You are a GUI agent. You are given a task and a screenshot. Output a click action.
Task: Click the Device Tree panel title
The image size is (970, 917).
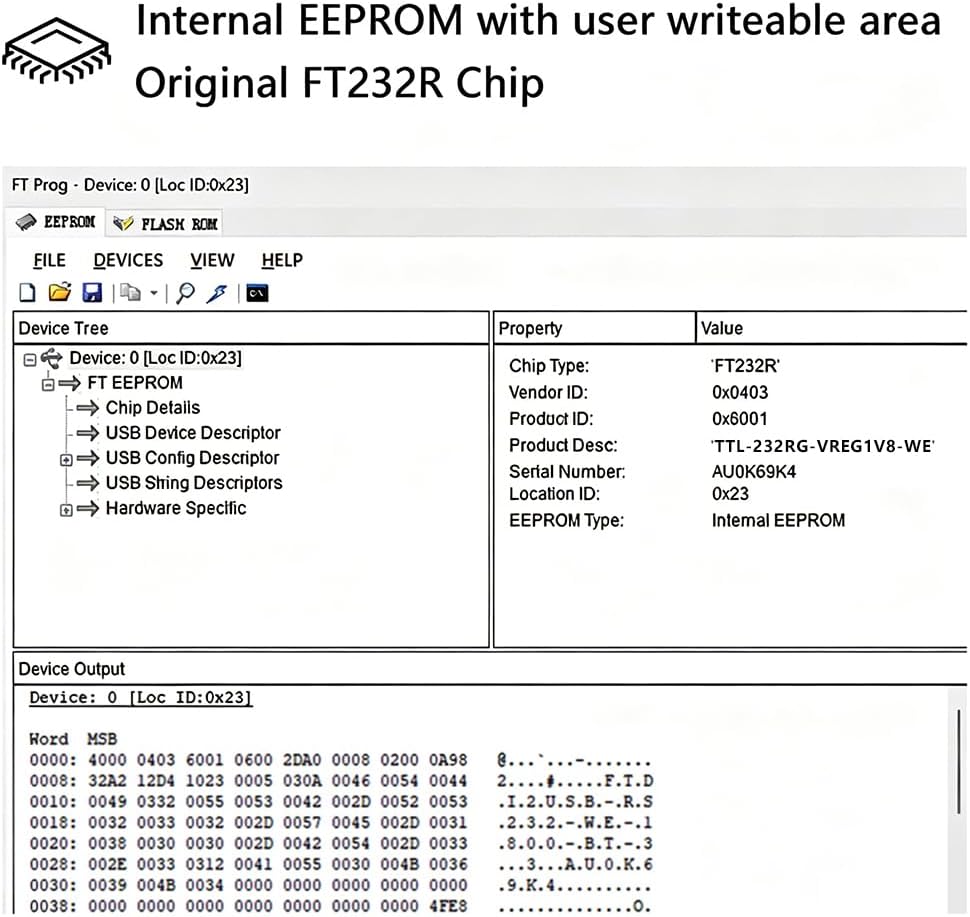click(x=63, y=328)
